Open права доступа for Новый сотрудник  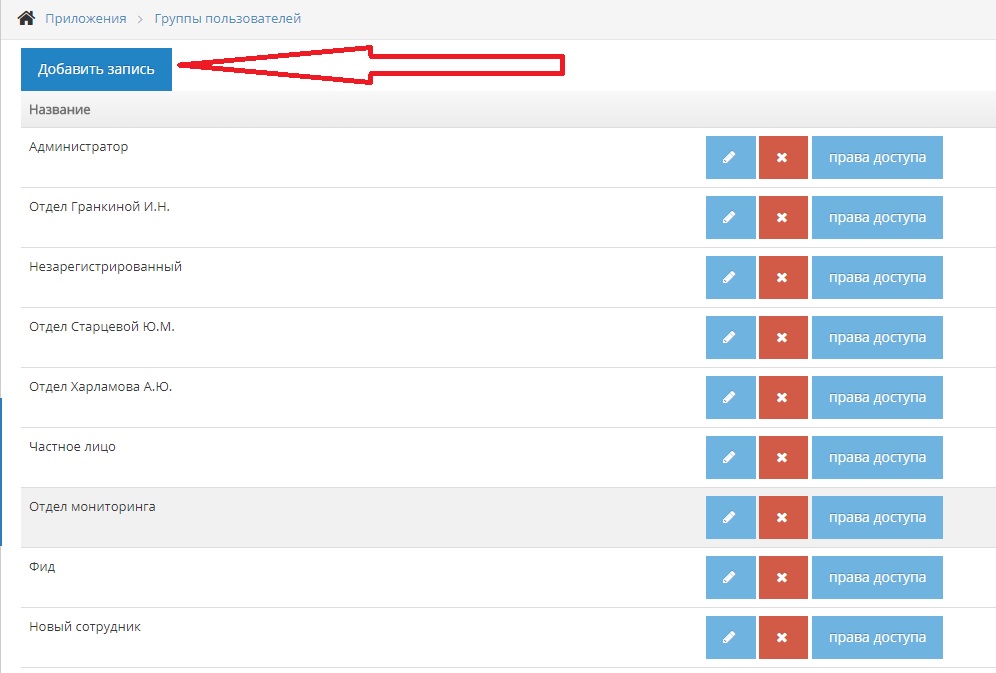pos(877,638)
